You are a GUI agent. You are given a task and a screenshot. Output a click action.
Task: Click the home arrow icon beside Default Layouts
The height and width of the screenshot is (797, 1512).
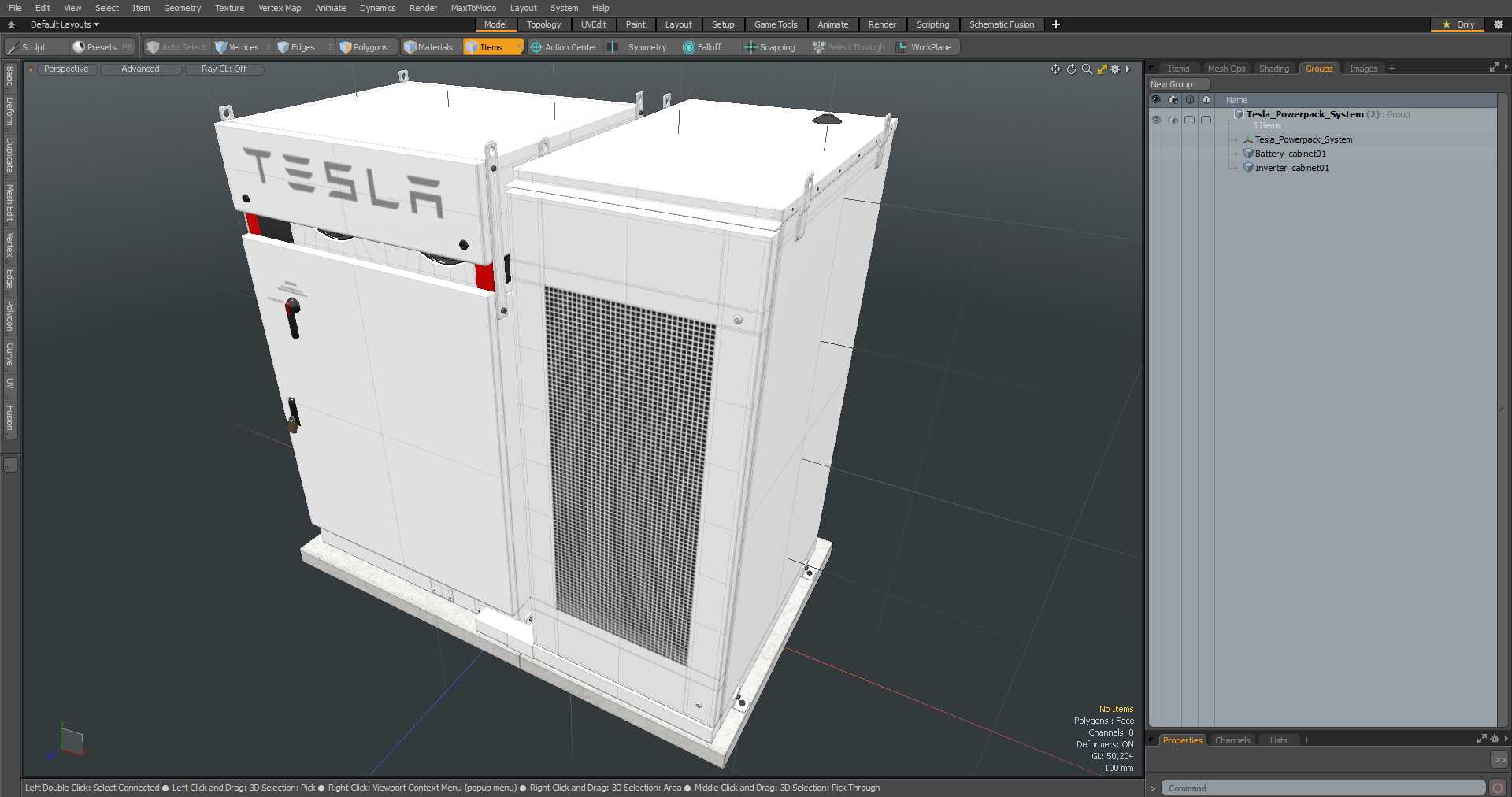pos(12,24)
